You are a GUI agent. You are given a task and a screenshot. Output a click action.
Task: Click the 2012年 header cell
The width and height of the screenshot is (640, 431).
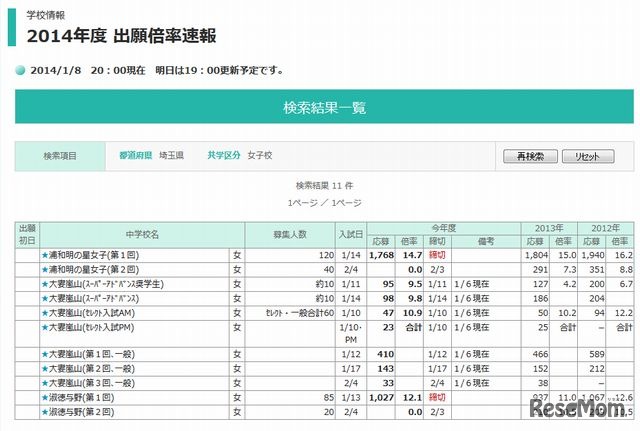point(606,228)
